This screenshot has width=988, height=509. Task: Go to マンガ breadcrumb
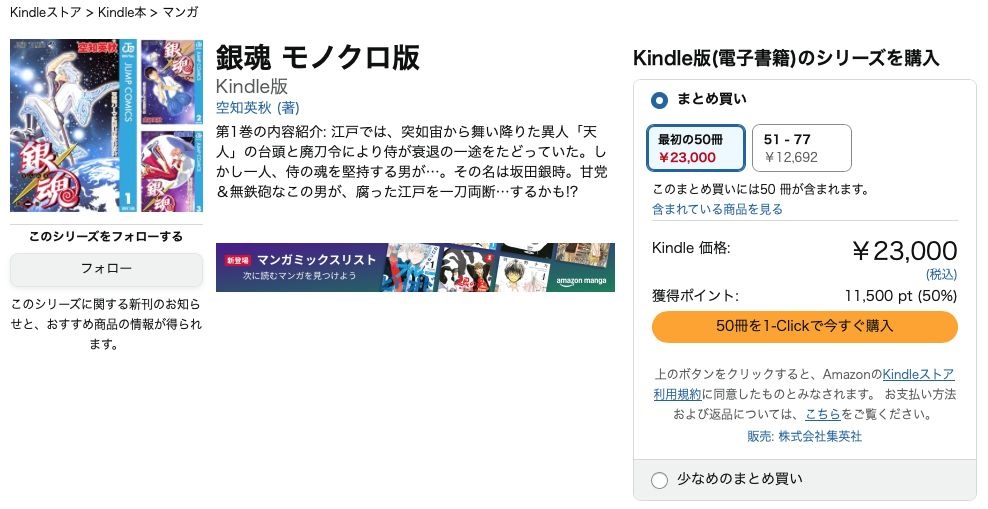[179, 12]
